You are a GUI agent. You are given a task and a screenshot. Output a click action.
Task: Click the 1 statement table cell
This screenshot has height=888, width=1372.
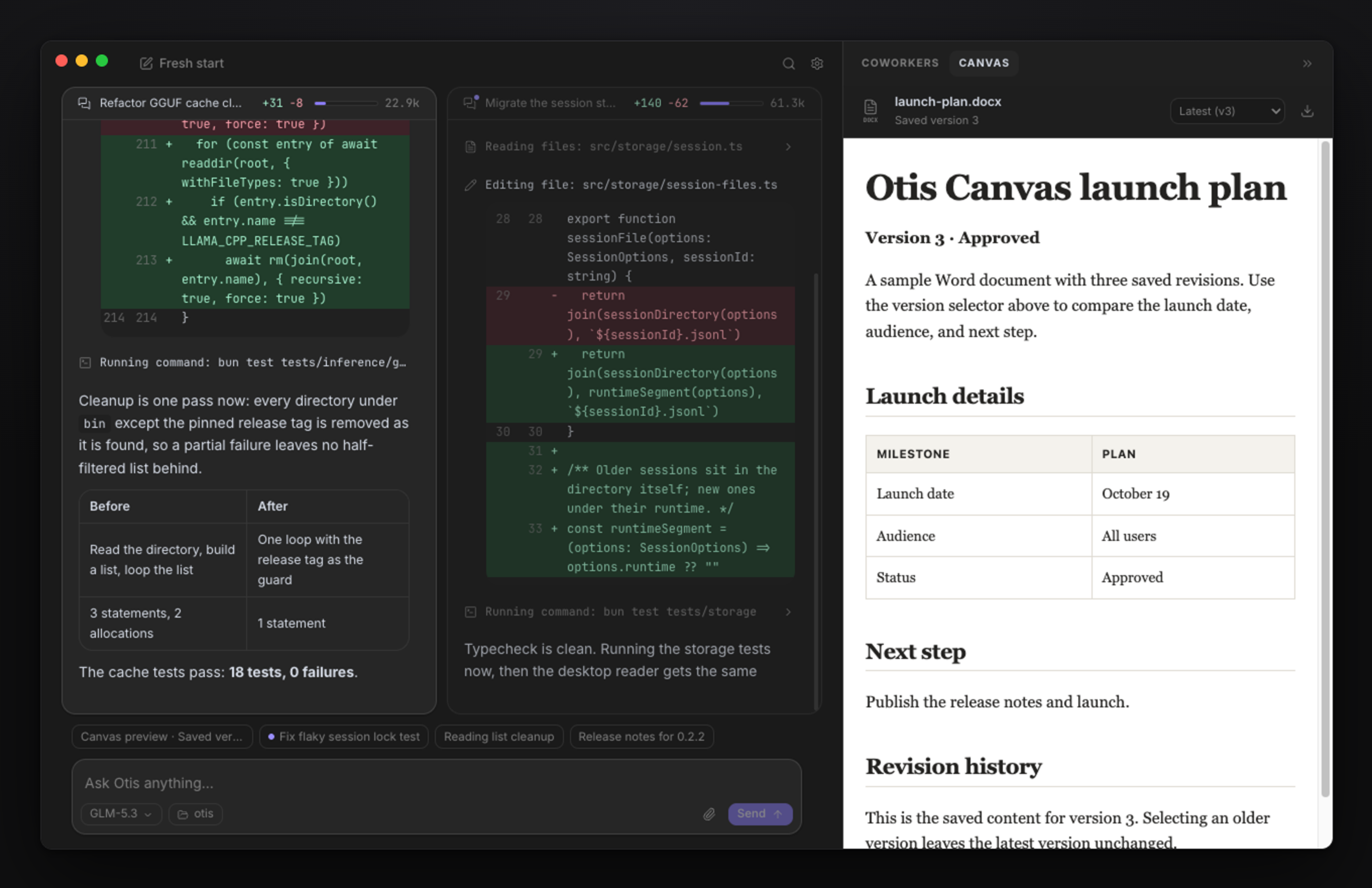tap(327, 623)
